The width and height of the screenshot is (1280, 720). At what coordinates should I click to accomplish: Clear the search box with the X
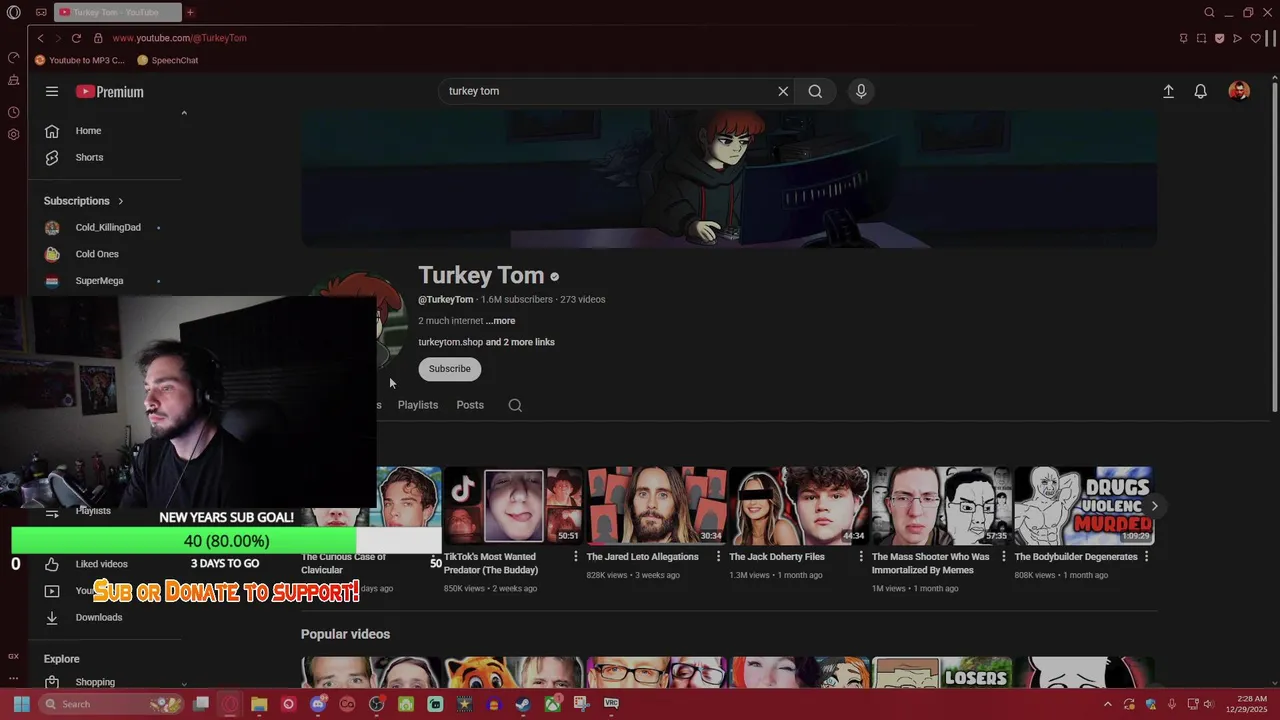tap(783, 91)
